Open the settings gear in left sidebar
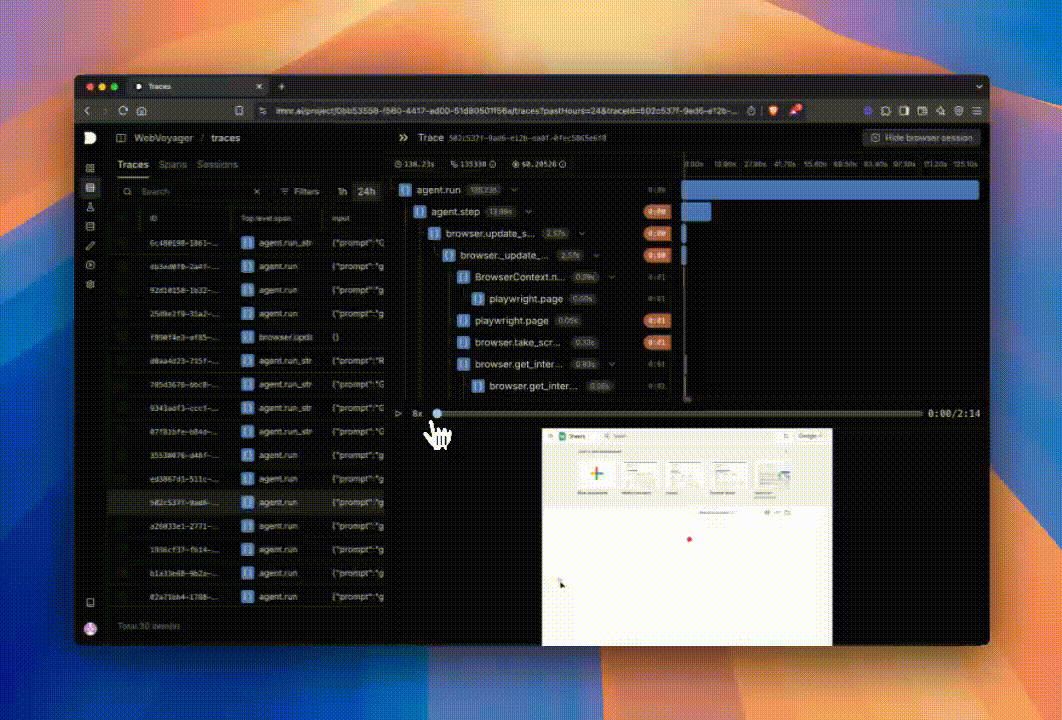1062x720 pixels. [90, 284]
